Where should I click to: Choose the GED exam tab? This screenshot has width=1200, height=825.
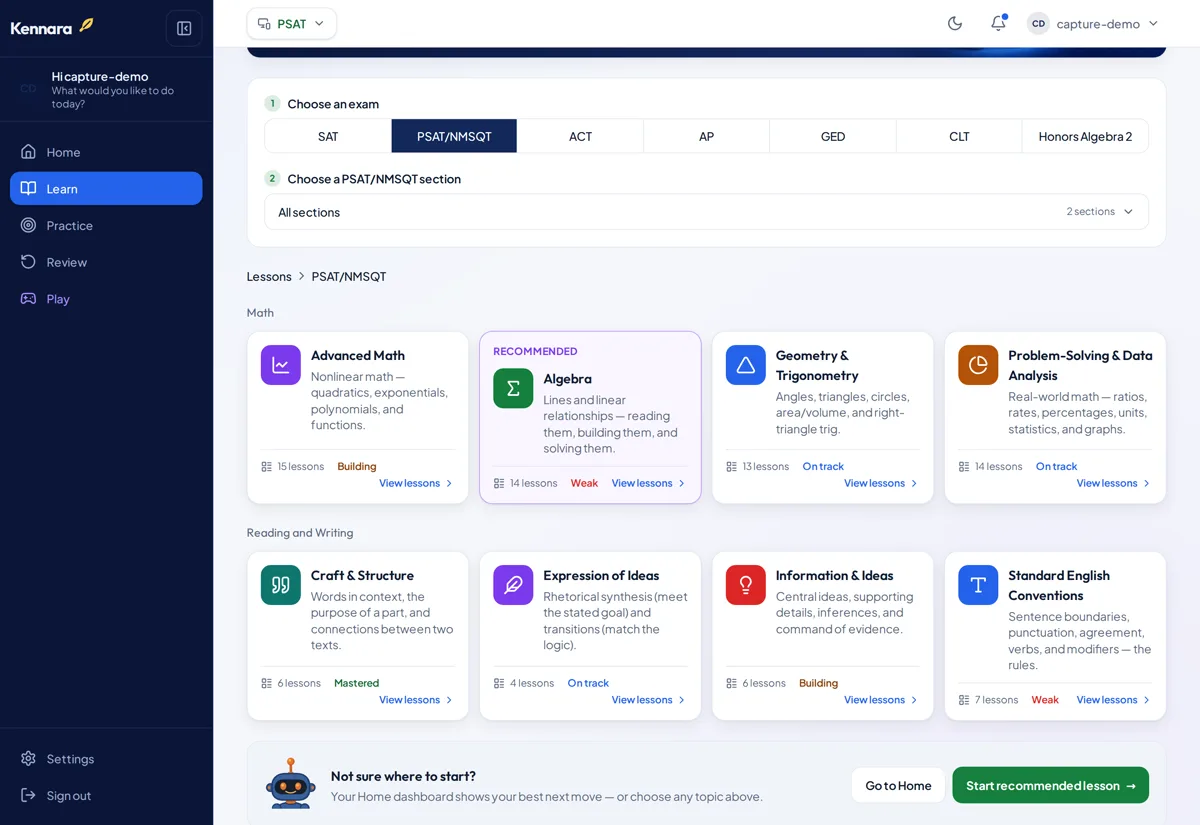[833, 136]
